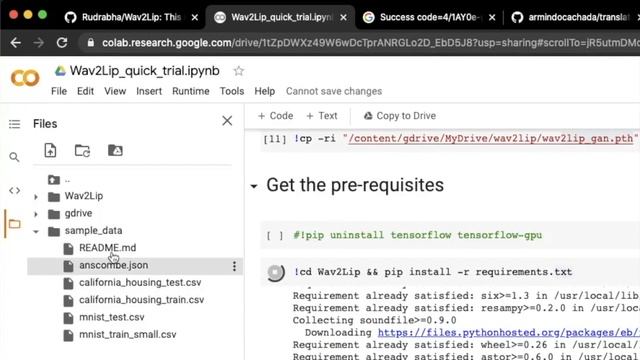Click the pip install requirements code line
This screenshot has width=640, height=360.
tap(433, 272)
